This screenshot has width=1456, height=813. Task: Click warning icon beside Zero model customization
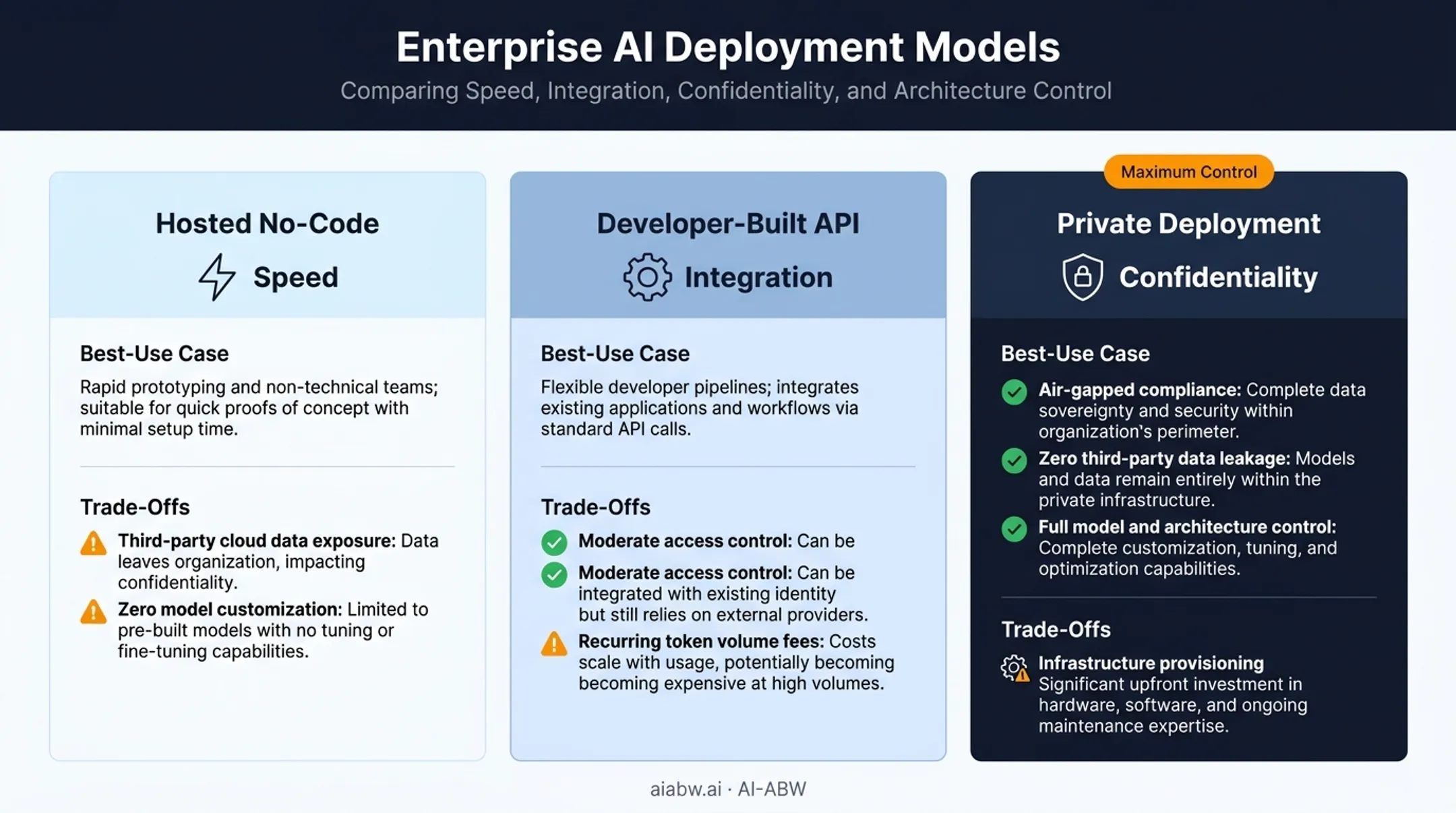[93, 611]
